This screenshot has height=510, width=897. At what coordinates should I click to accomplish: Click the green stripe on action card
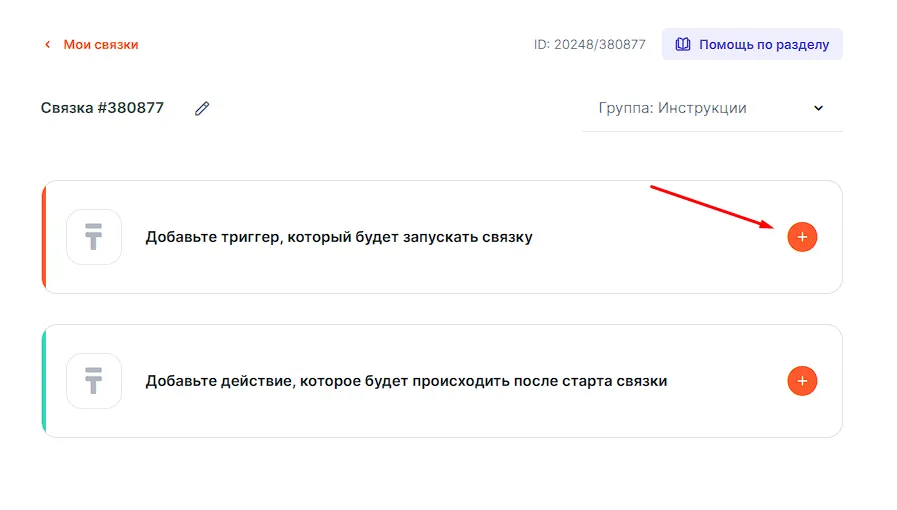44,381
